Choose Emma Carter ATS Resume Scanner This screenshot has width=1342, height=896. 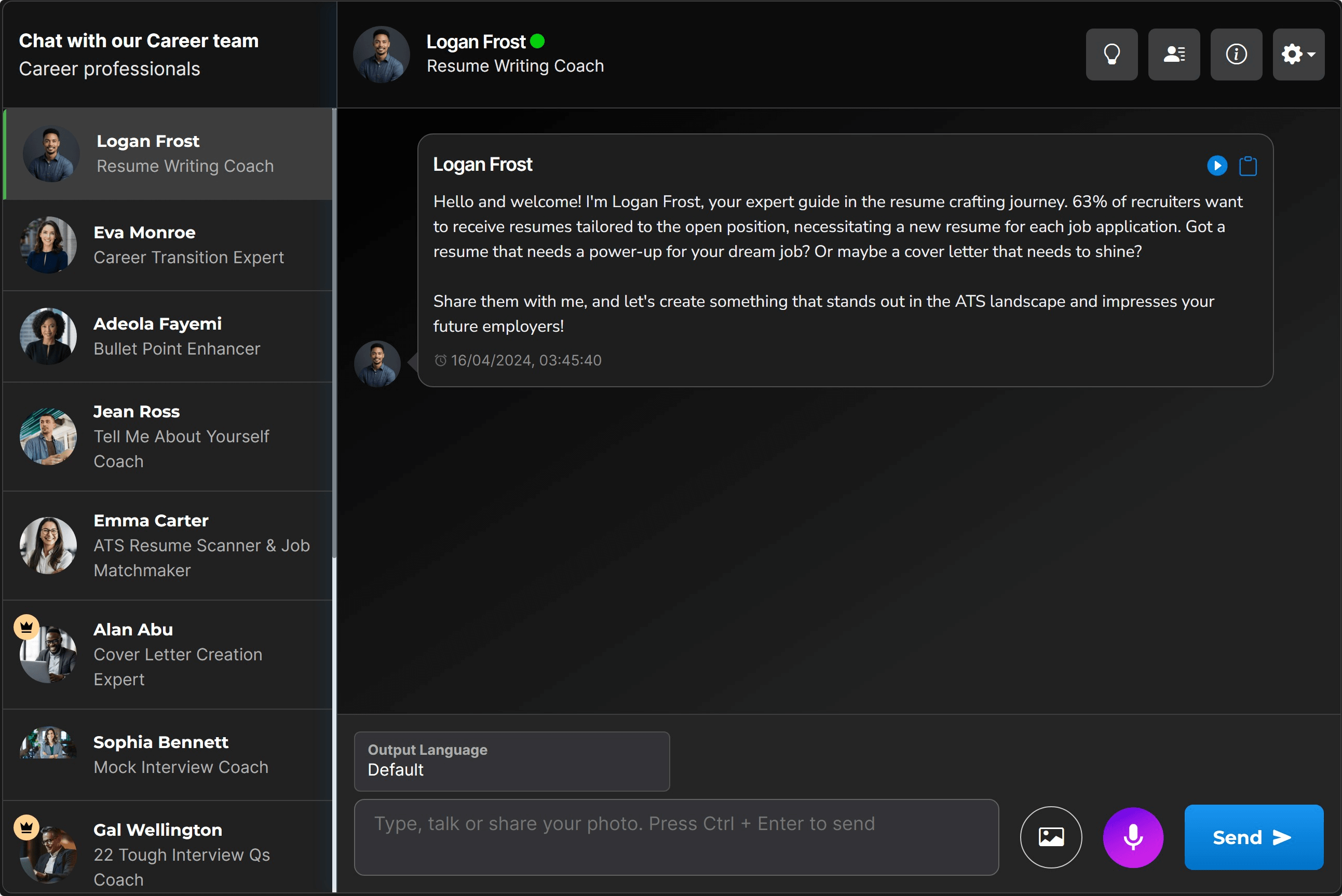pyautogui.click(x=167, y=546)
